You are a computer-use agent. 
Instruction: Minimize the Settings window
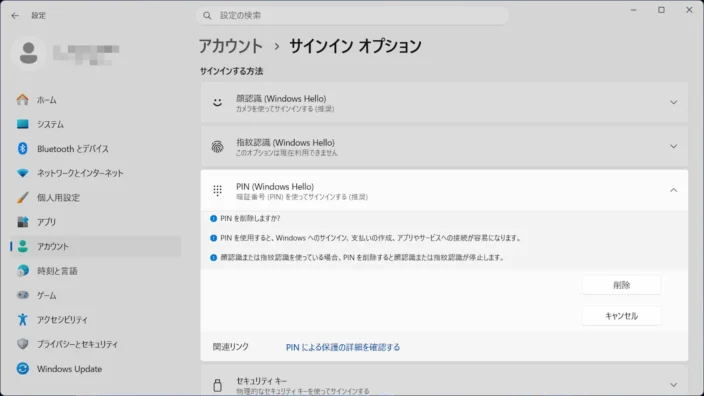tap(634, 10)
